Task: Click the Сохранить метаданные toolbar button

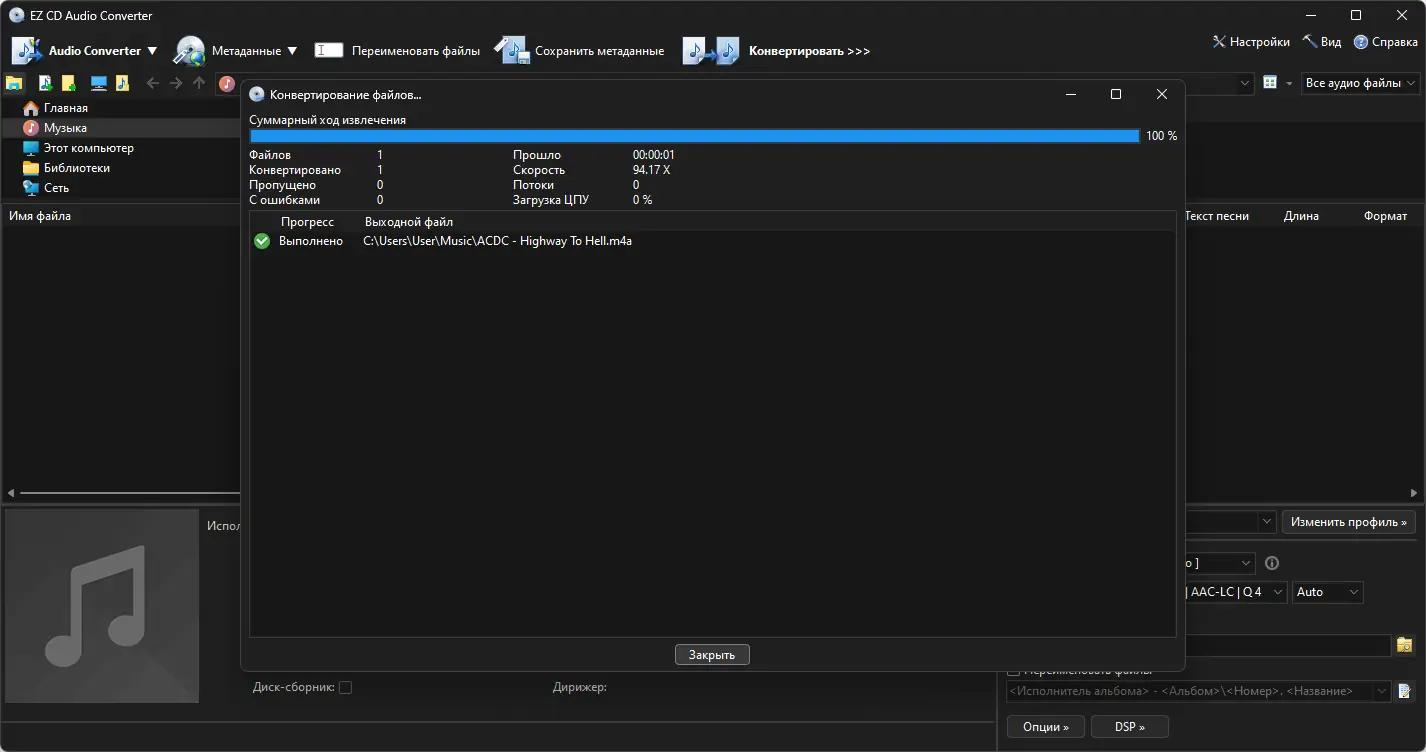Action: pyautogui.click(x=579, y=50)
